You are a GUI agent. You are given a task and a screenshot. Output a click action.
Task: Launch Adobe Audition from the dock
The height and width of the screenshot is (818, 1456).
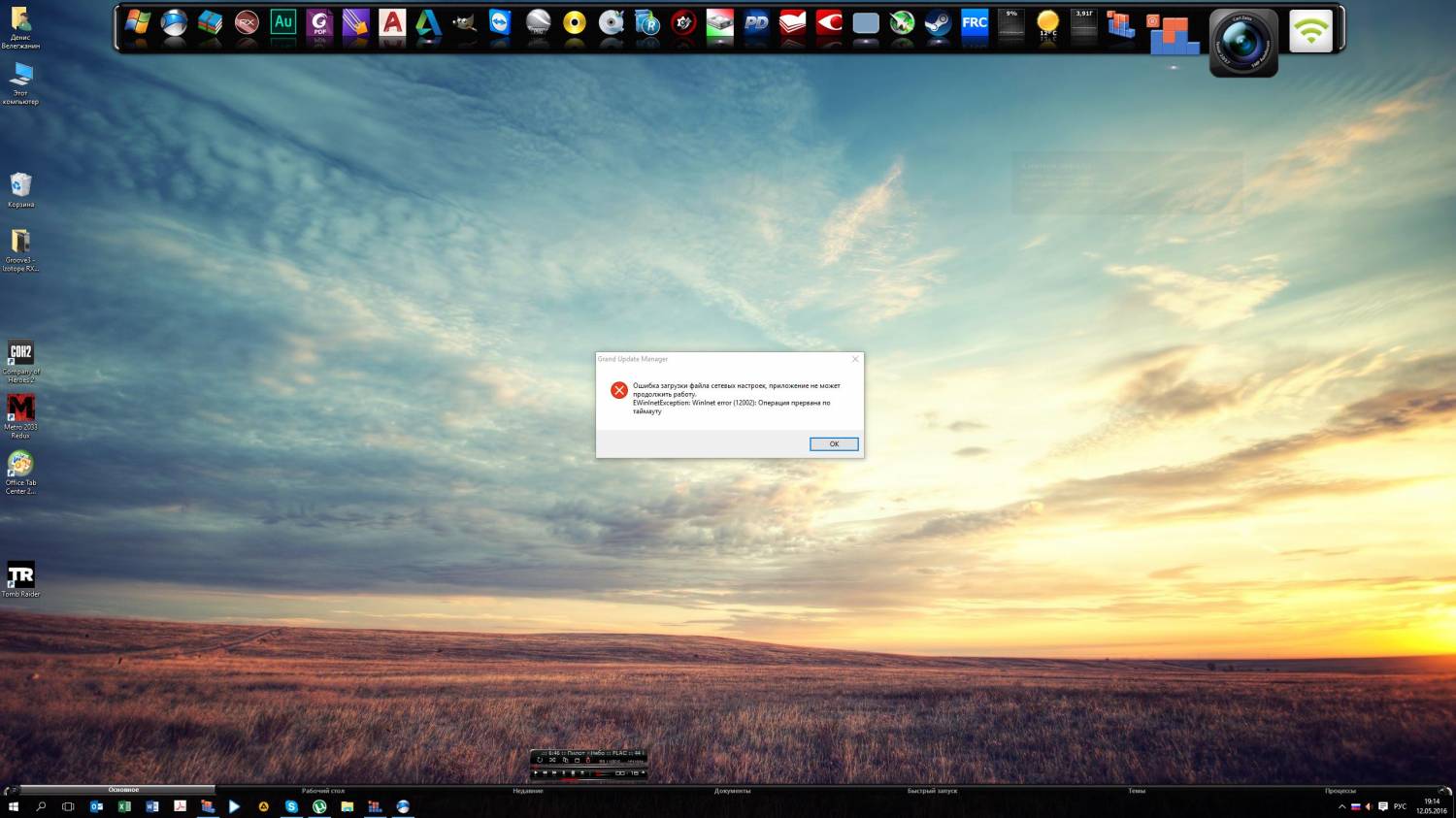pos(283,23)
